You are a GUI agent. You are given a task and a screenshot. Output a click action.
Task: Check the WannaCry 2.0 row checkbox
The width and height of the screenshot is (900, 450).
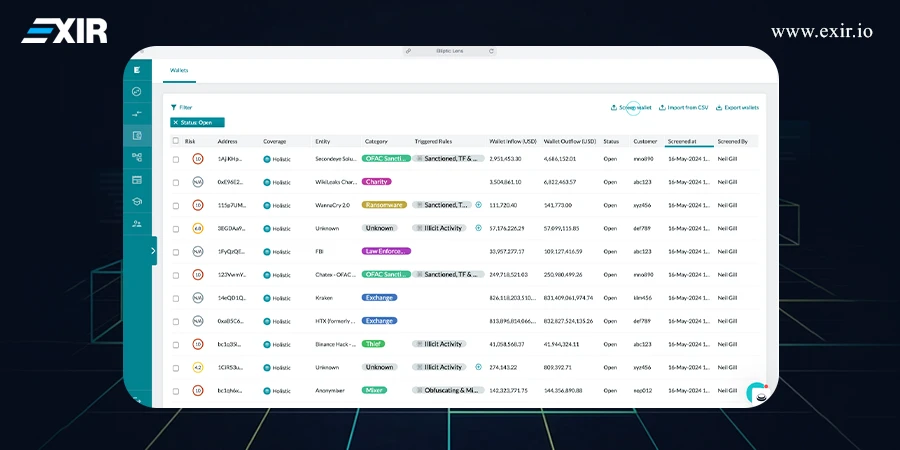point(176,205)
